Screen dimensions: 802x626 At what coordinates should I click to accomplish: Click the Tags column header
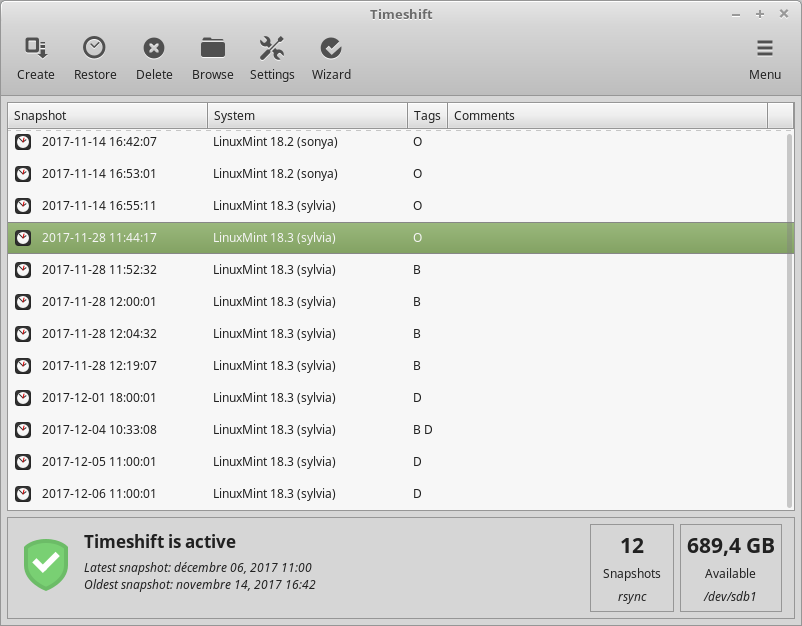pyautogui.click(x=428, y=116)
